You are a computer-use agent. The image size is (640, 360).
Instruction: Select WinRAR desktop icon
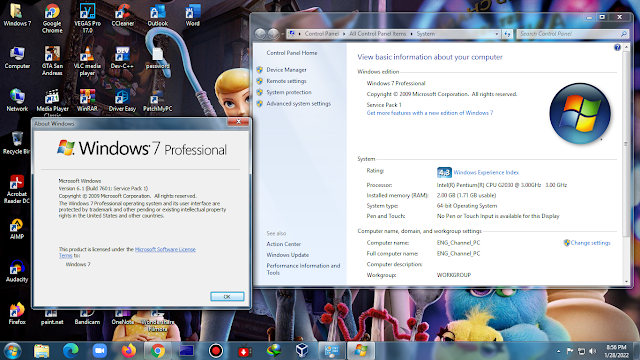pyautogui.click(x=87, y=100)
